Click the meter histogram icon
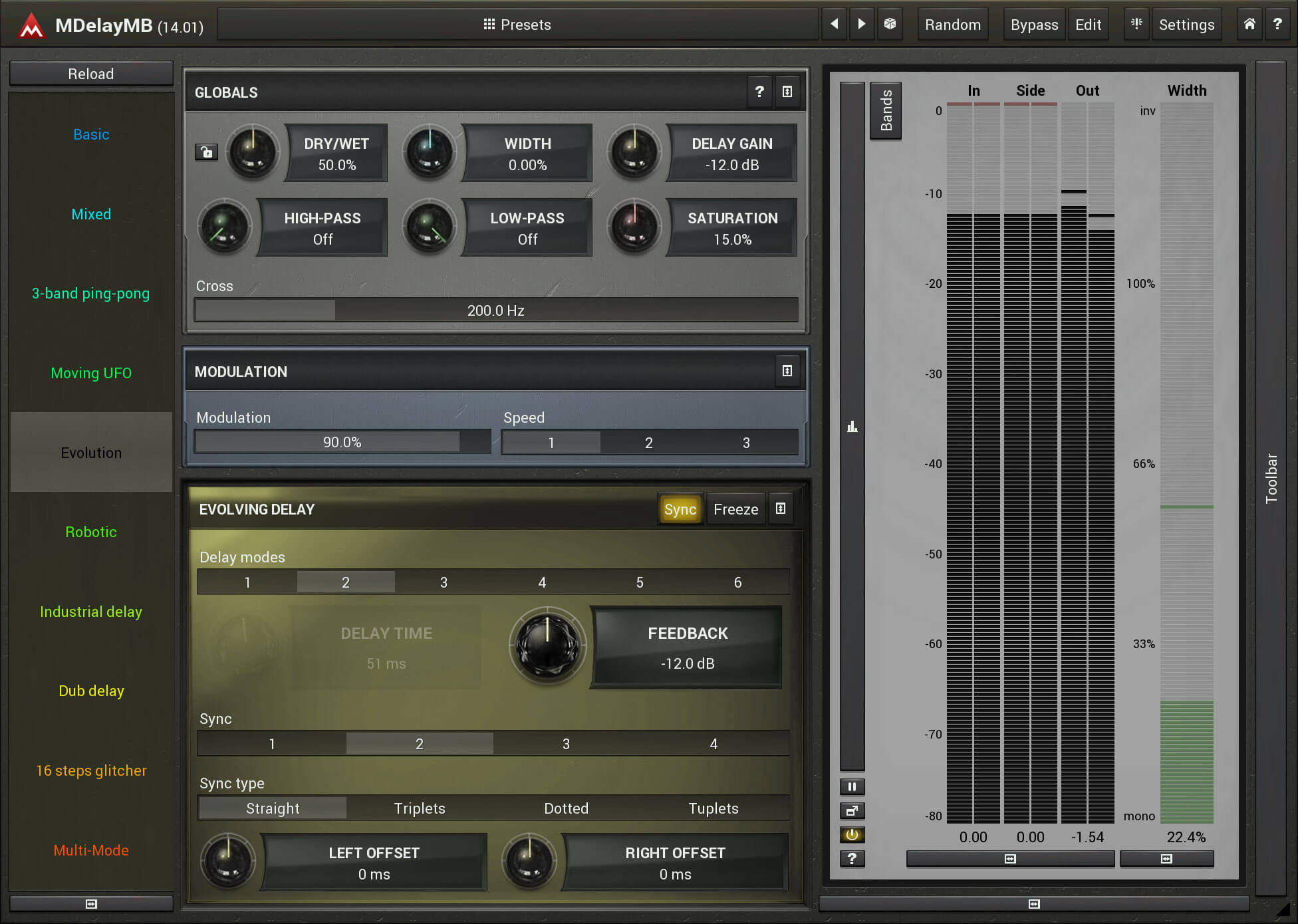 tap(852, 427)
